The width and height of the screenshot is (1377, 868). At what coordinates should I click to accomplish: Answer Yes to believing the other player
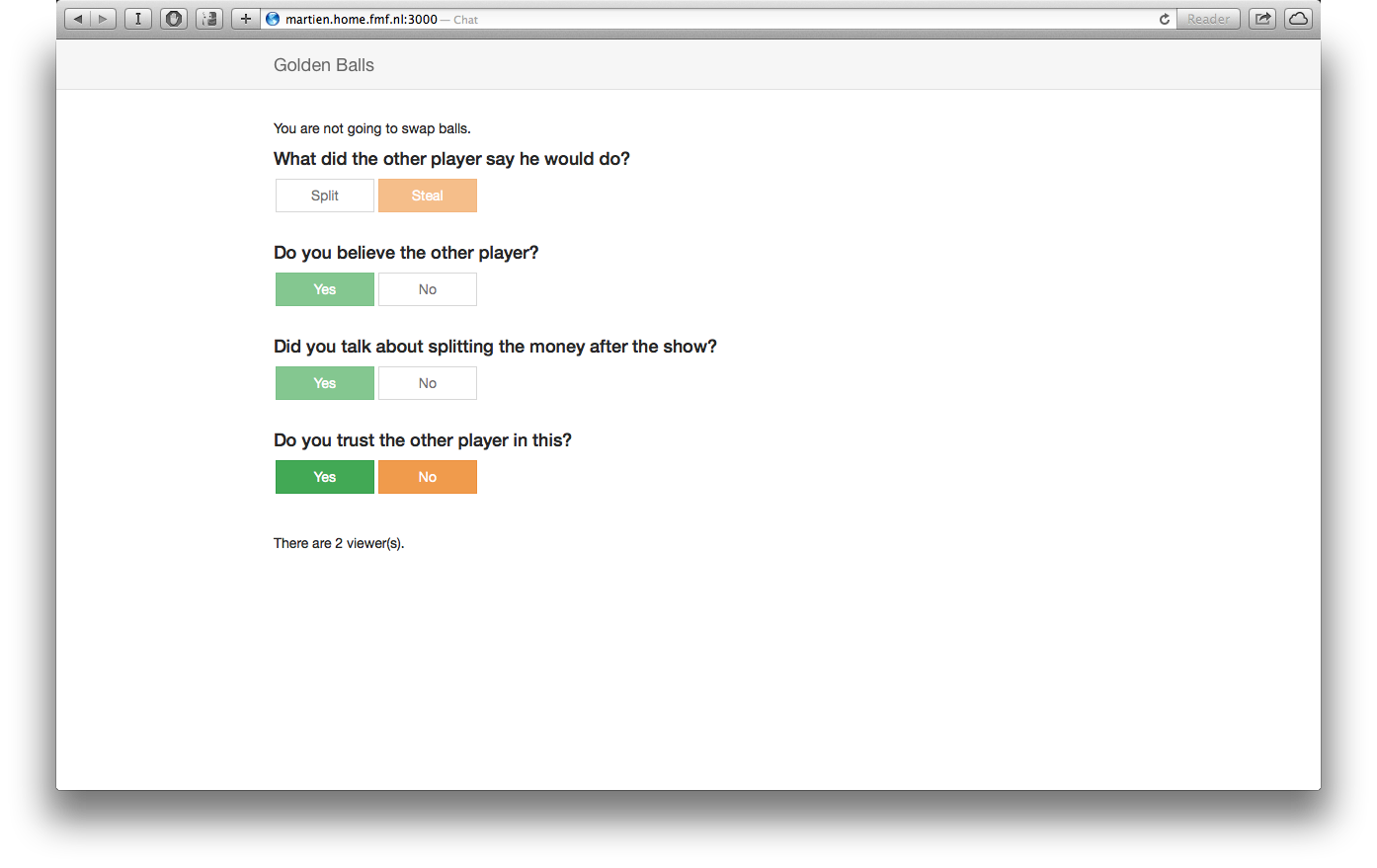[325, 289]
